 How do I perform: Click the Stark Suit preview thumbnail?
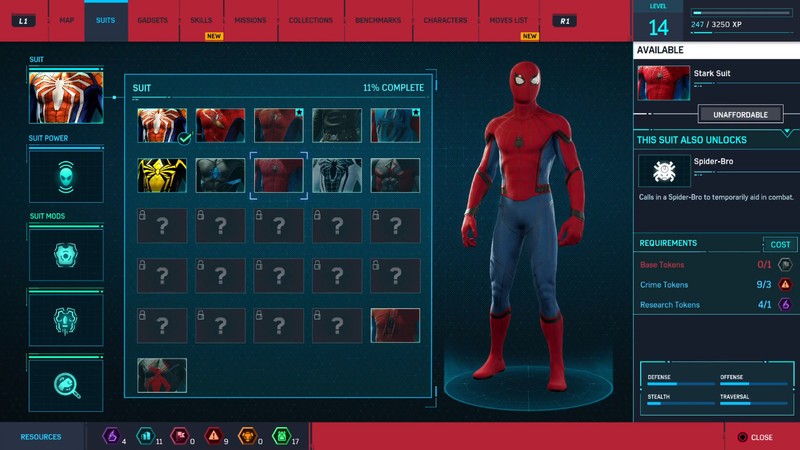pyautogui.click(x=663, y=83)
